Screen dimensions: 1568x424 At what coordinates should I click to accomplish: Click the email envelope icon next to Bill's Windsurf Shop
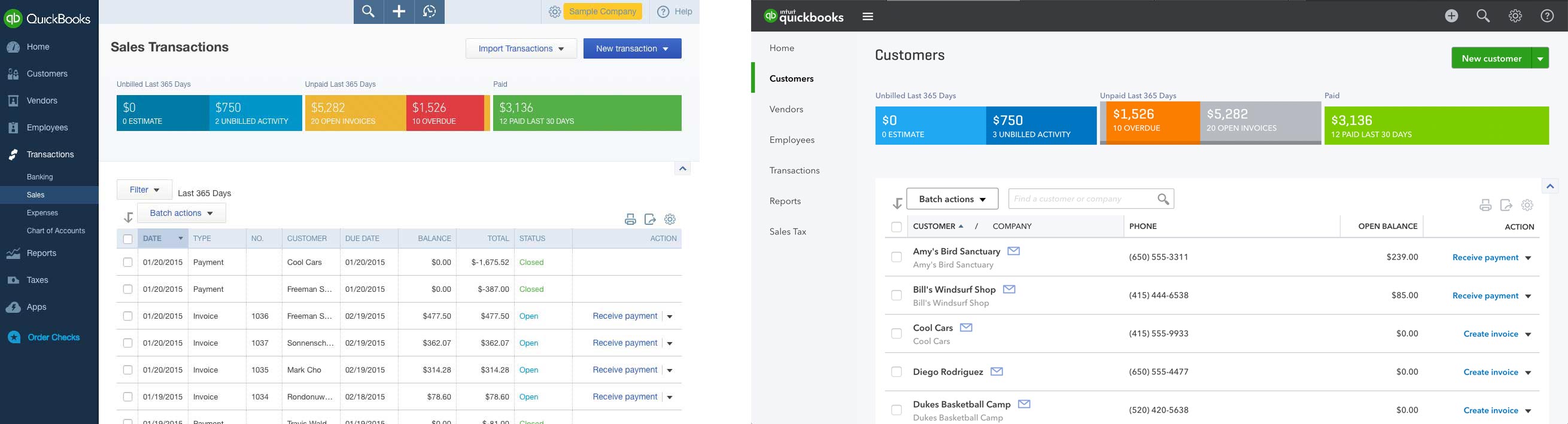click(x=1009, y=289)
